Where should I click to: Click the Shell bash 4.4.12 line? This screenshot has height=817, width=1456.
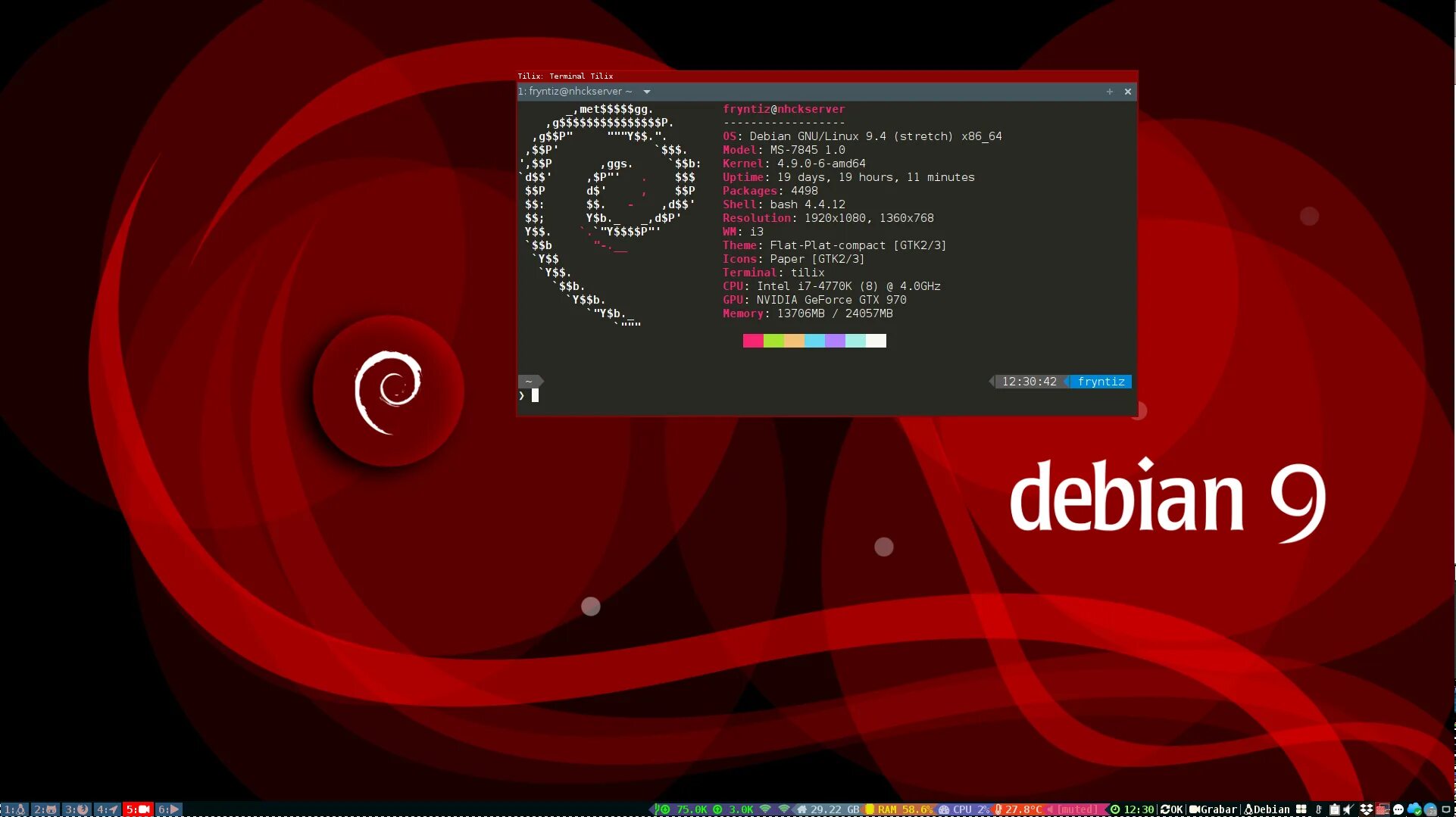(x=784, y=204)
